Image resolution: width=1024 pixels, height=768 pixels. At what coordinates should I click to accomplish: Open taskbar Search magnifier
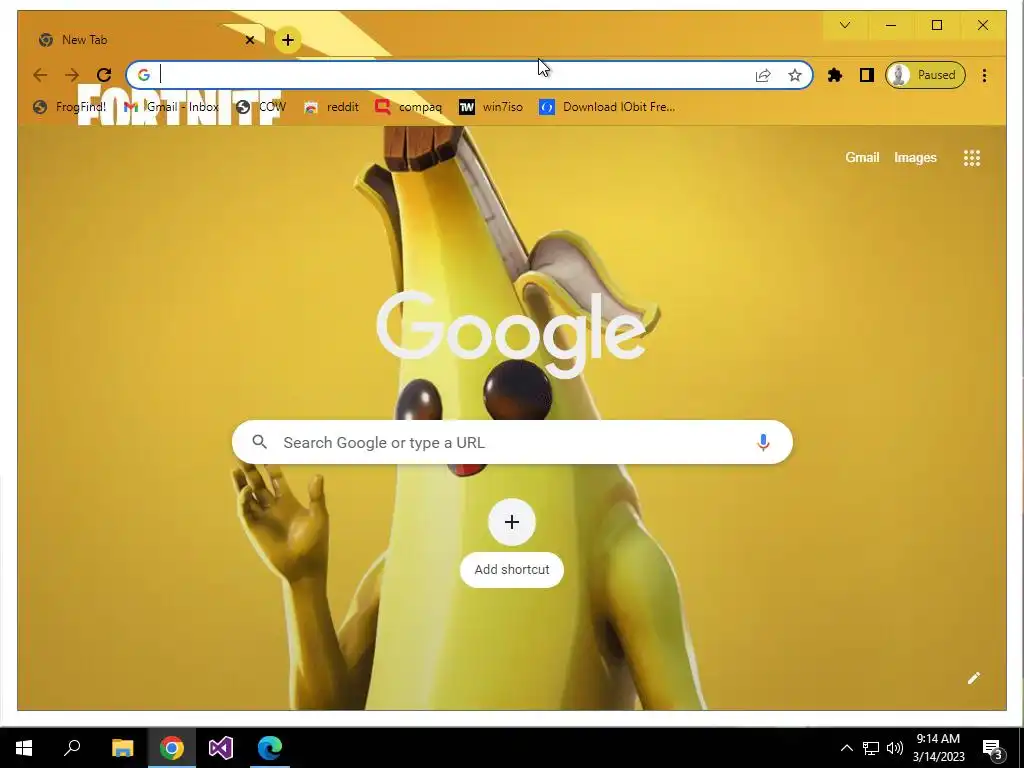(x=72, y=748)
